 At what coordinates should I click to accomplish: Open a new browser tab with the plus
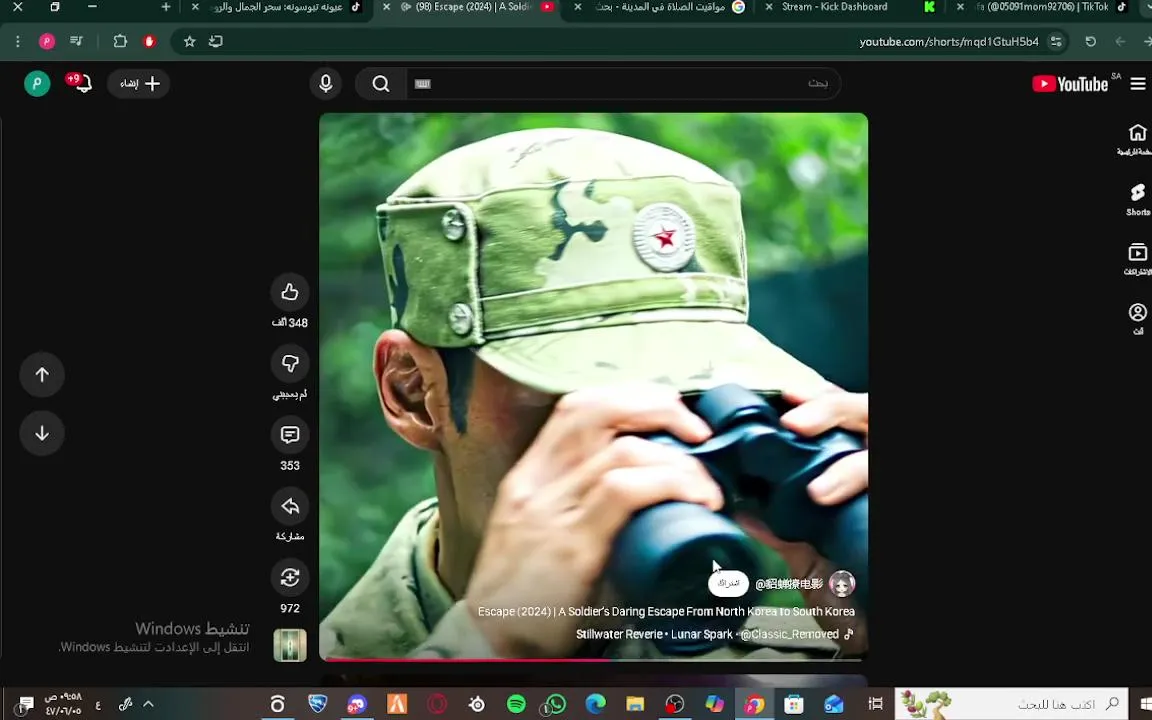pos(166,7)
